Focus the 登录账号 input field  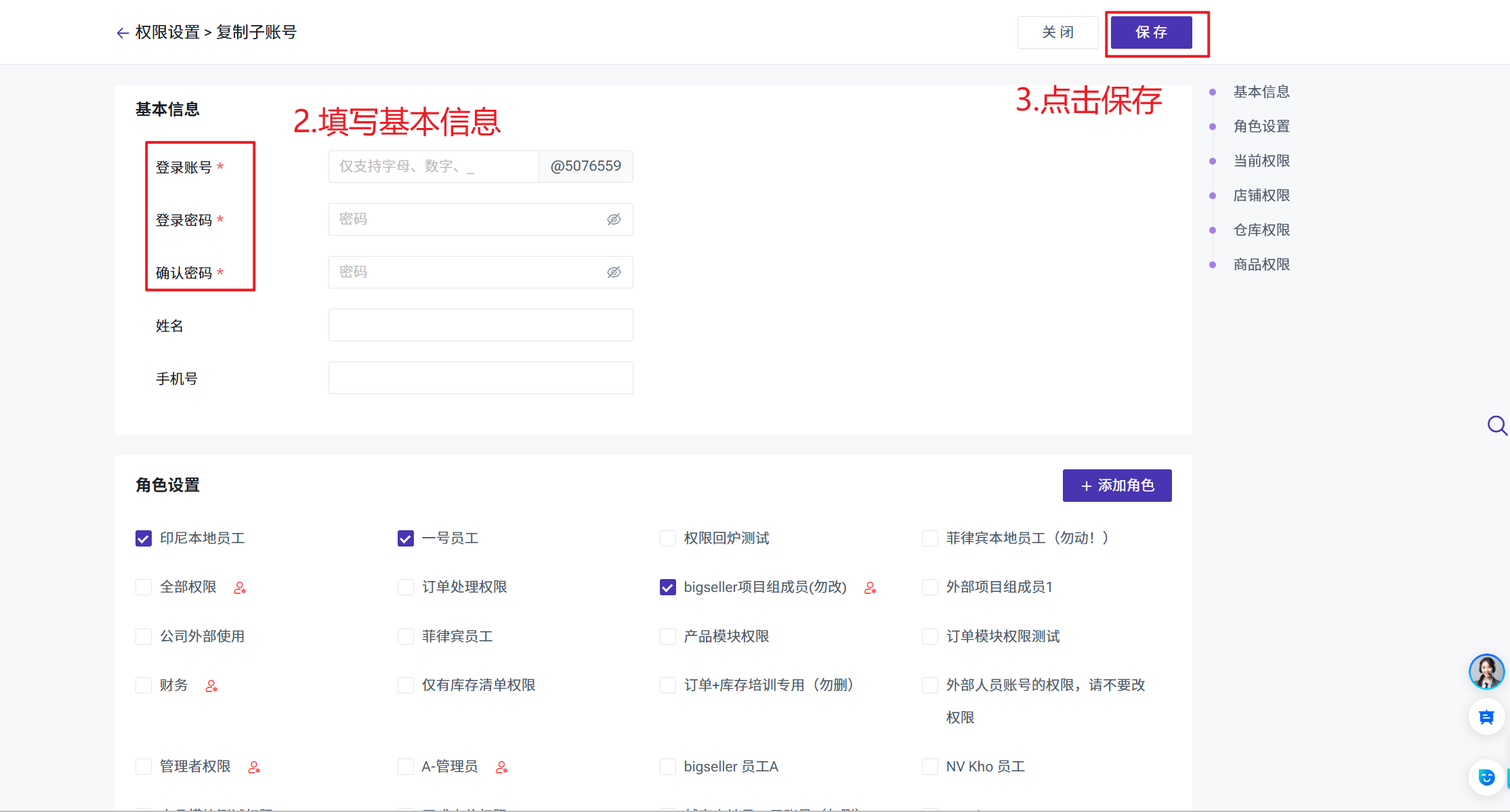click(434, 167)
